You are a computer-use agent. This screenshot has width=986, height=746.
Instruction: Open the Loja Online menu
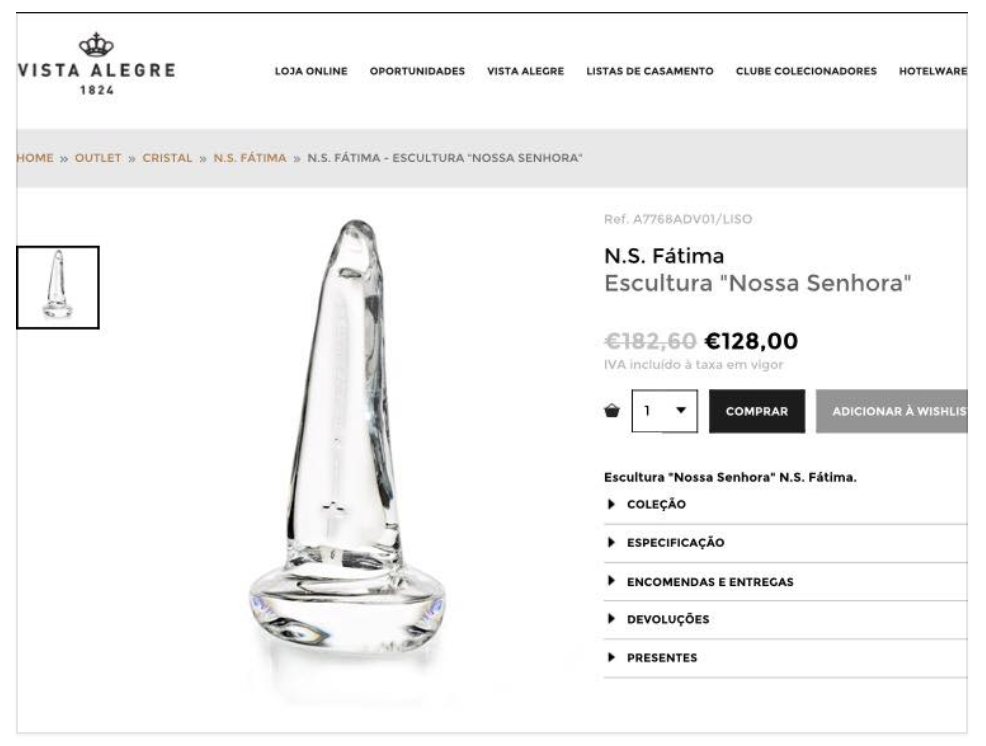[x=310, y=72]
